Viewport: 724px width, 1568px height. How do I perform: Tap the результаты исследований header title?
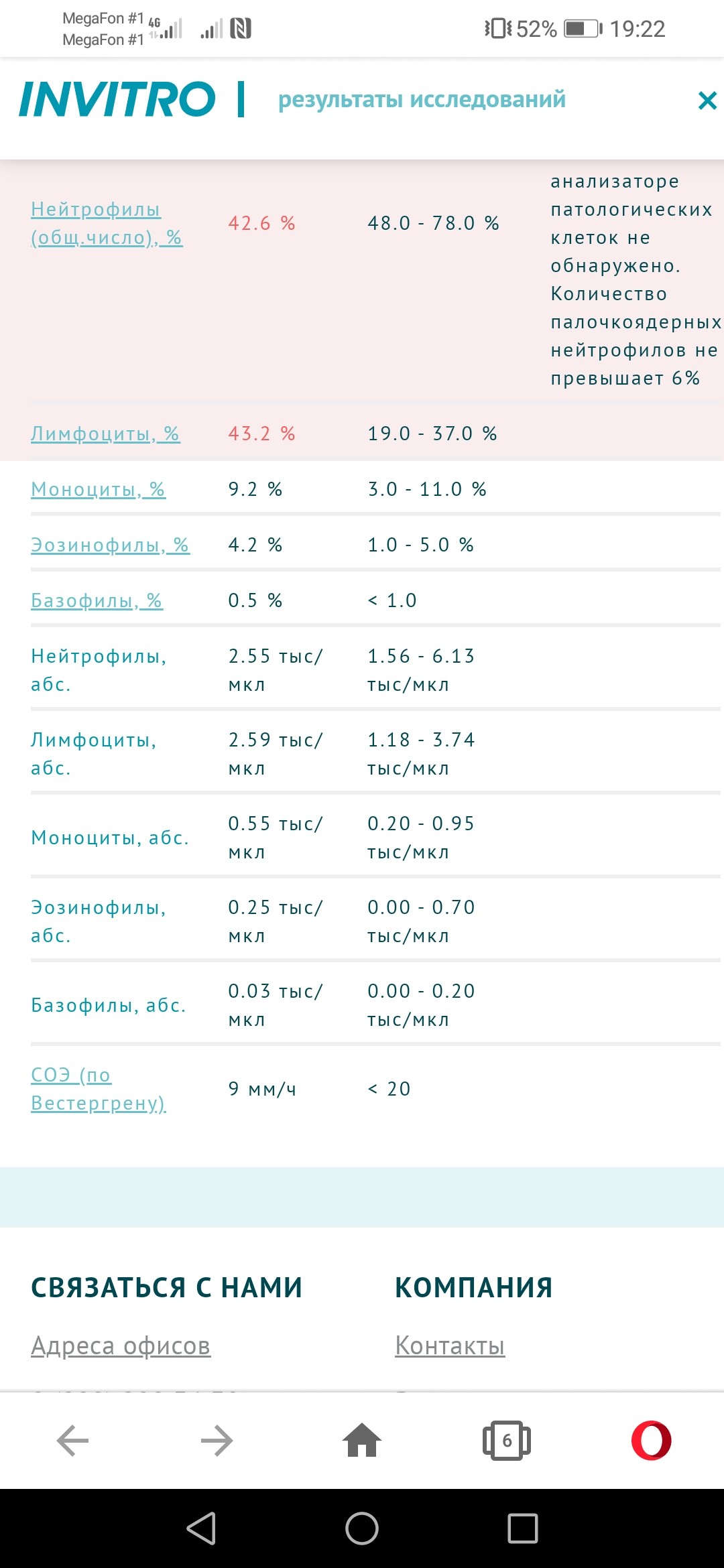click(422, 99)
